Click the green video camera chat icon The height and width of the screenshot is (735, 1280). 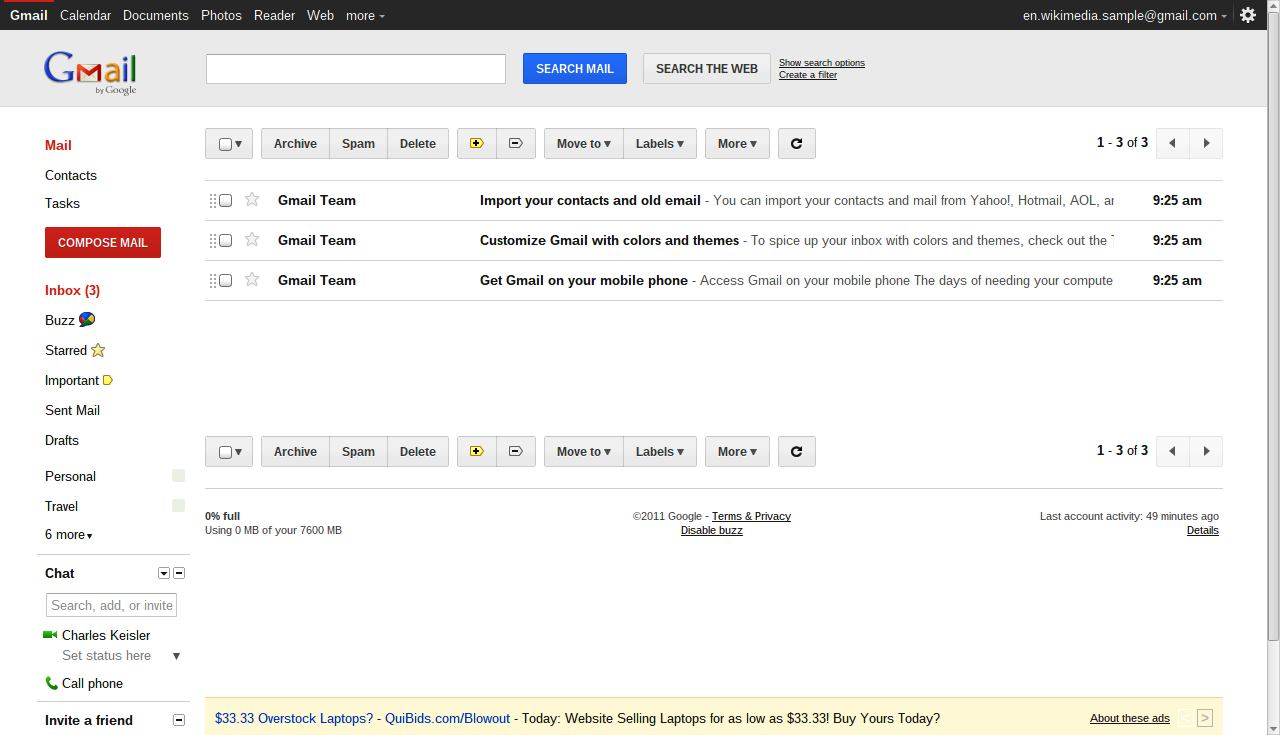tap(50, 635)
